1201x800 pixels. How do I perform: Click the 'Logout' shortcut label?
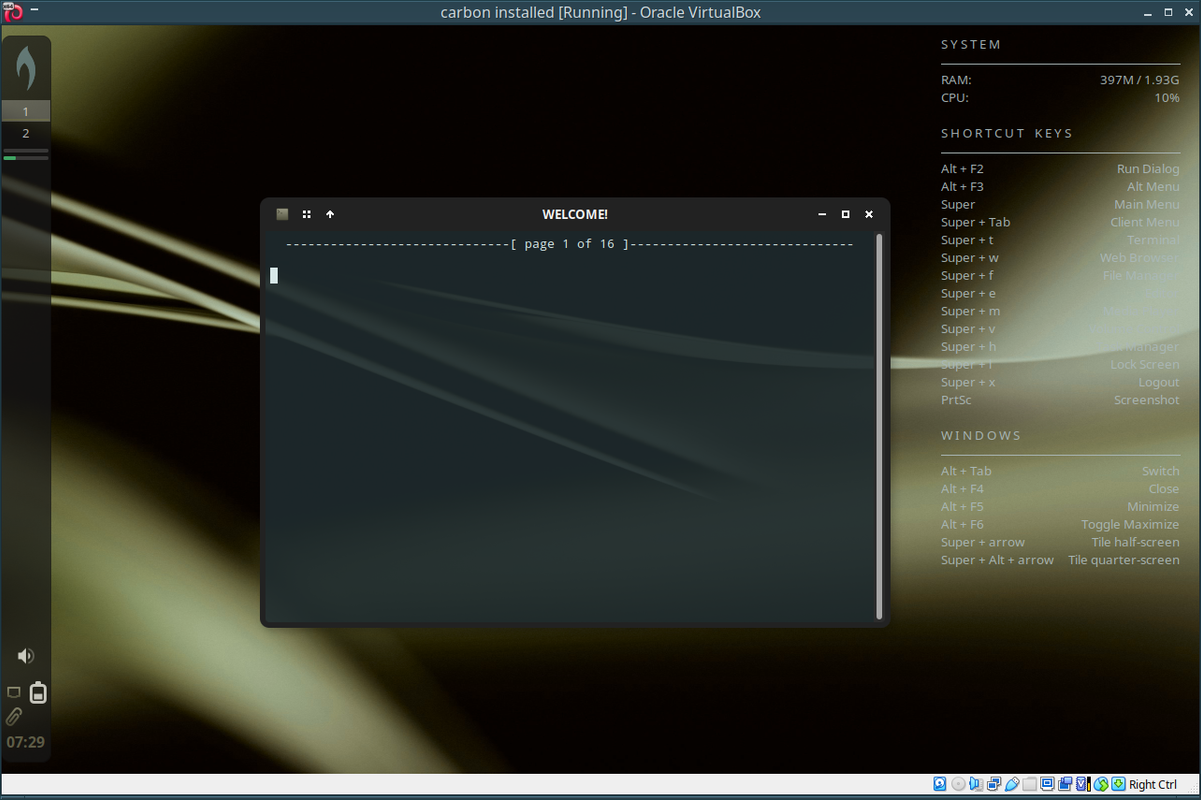[1159, 382]
